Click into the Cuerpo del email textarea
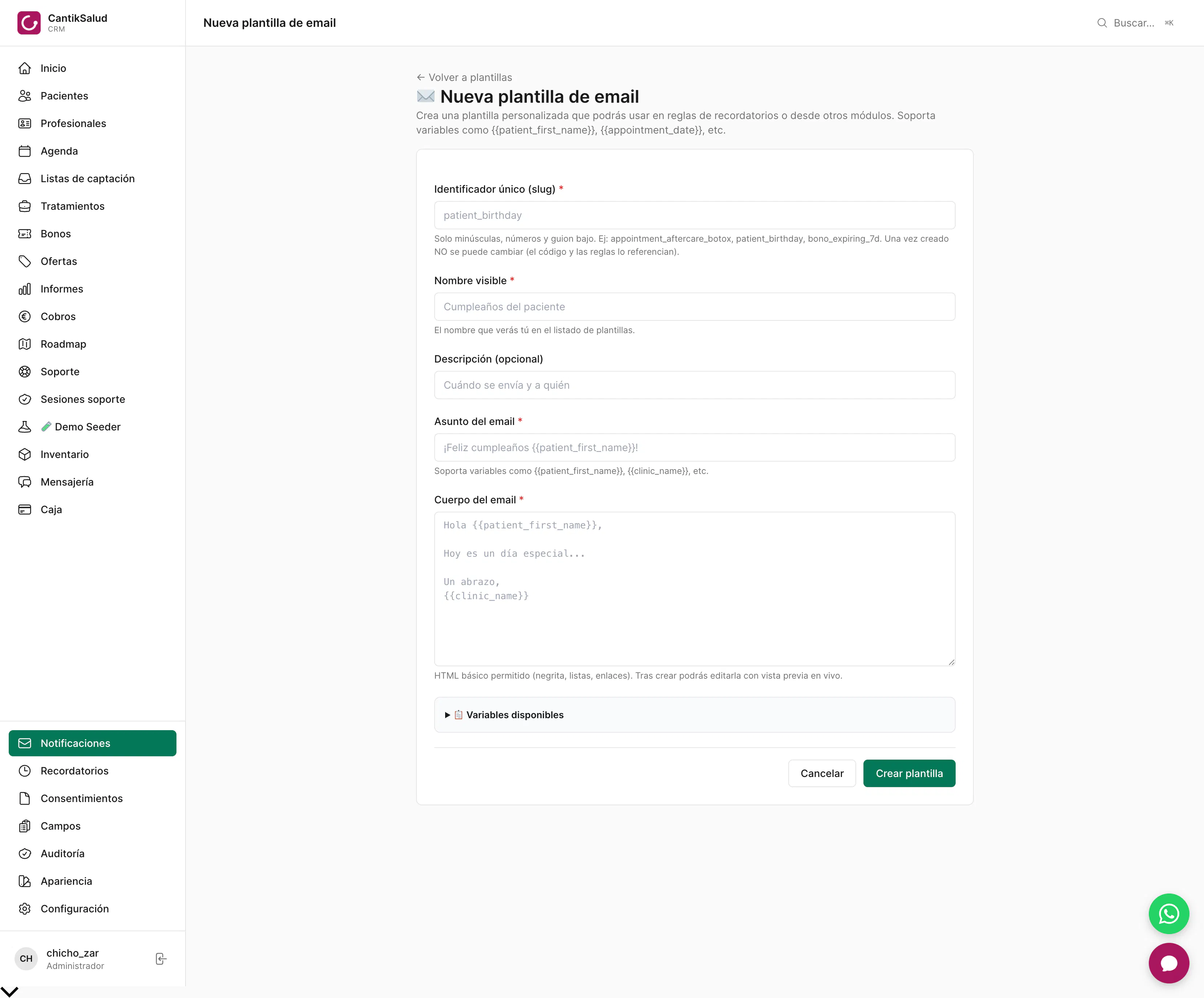Screen dimensions: 1204x998 694,589
